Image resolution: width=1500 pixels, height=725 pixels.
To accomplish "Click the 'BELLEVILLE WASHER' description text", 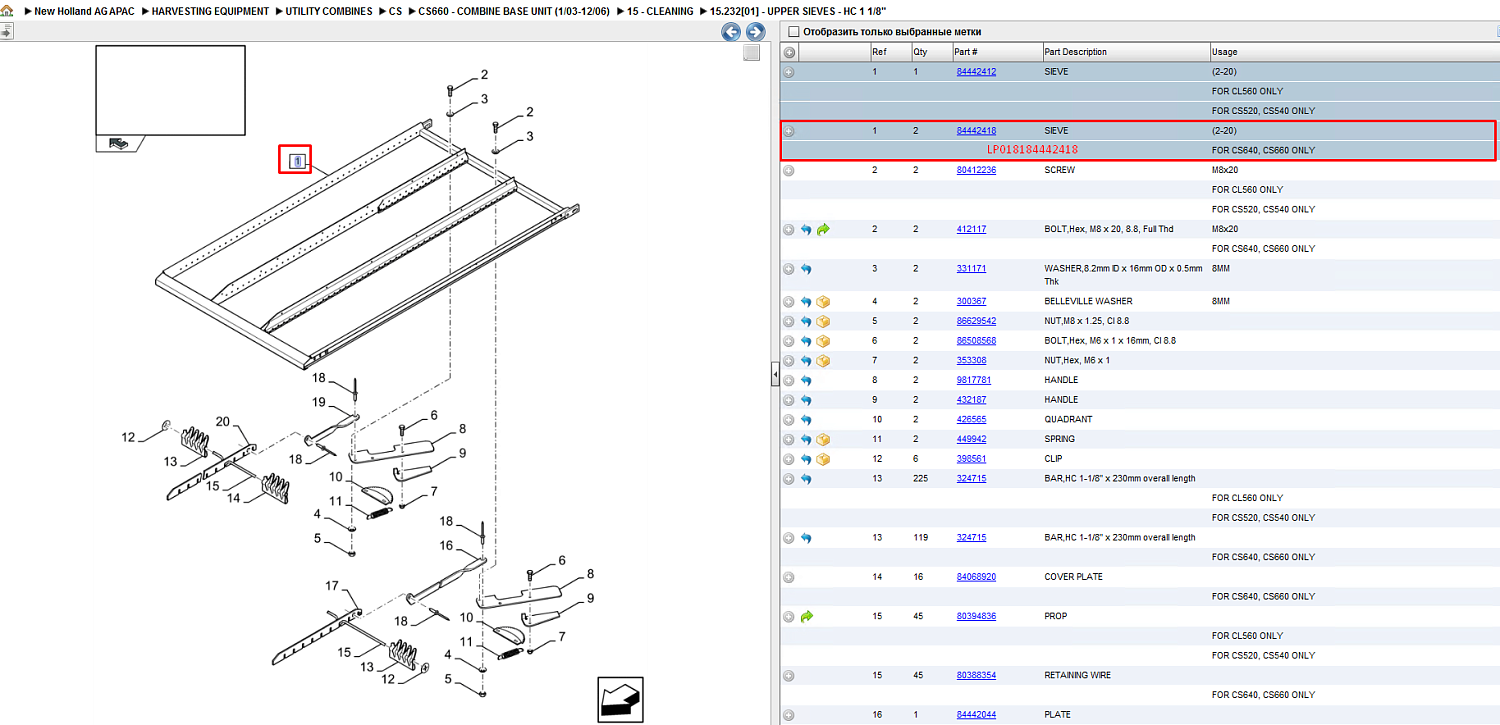I will click(x=1088, y=301).
